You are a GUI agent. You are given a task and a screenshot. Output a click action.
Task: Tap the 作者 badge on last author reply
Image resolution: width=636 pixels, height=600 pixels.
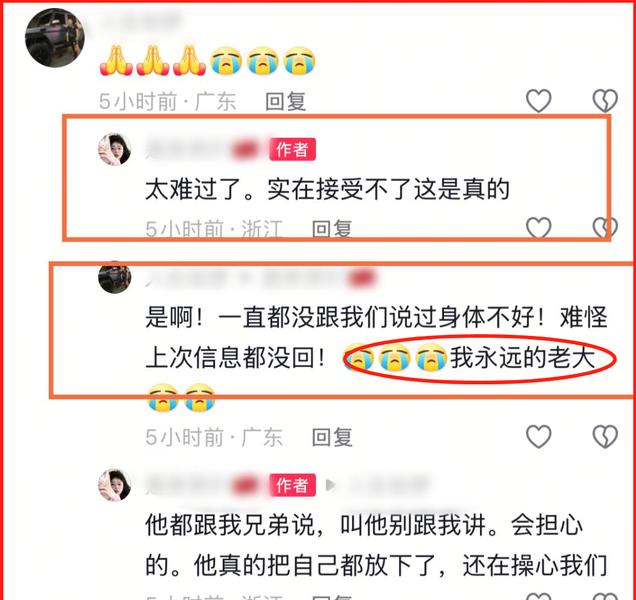[292, 485]
